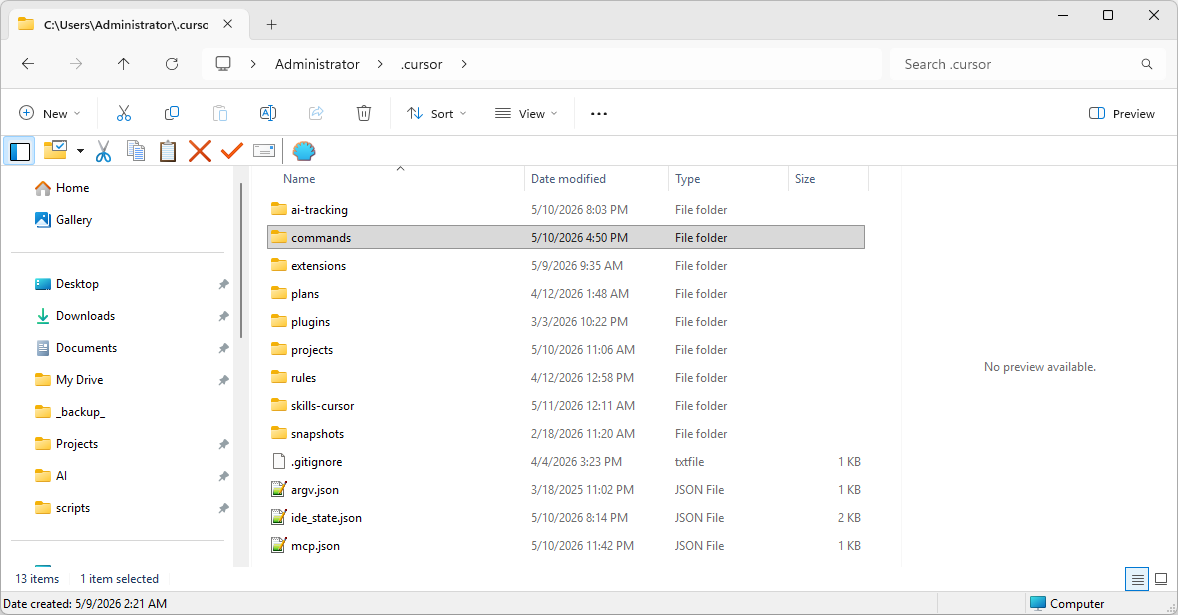This screenshot has height=615, width=1178.
Task: Toggle the Preview pane button
Action: (1122, 113)
